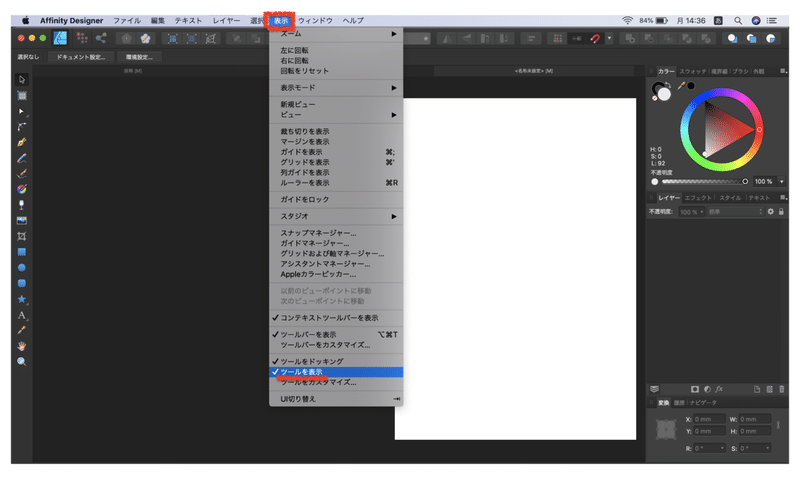Toggle グリッドを表示 menu item

pos(336,162)
